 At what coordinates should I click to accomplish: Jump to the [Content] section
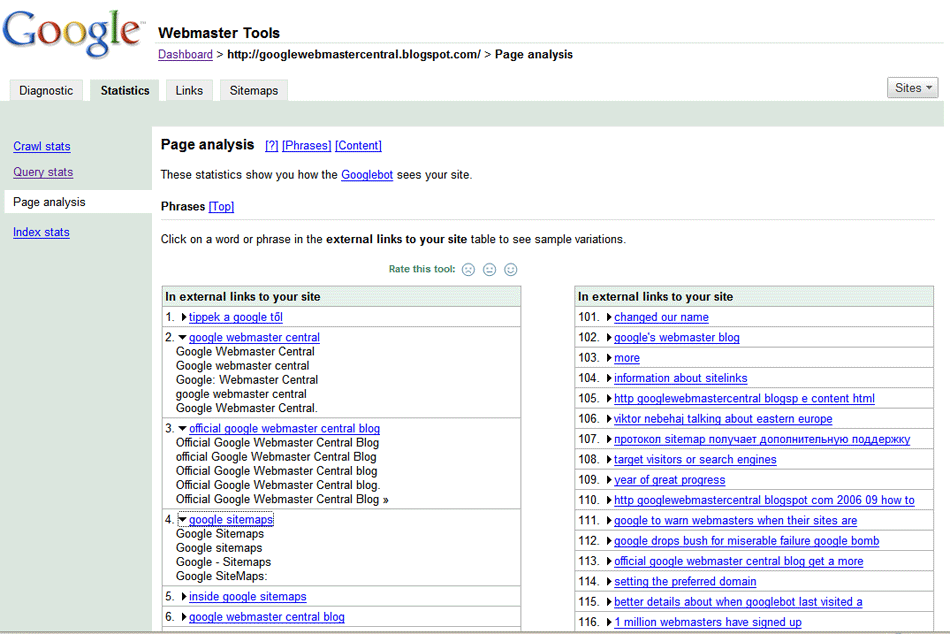[x=358, y=145]
